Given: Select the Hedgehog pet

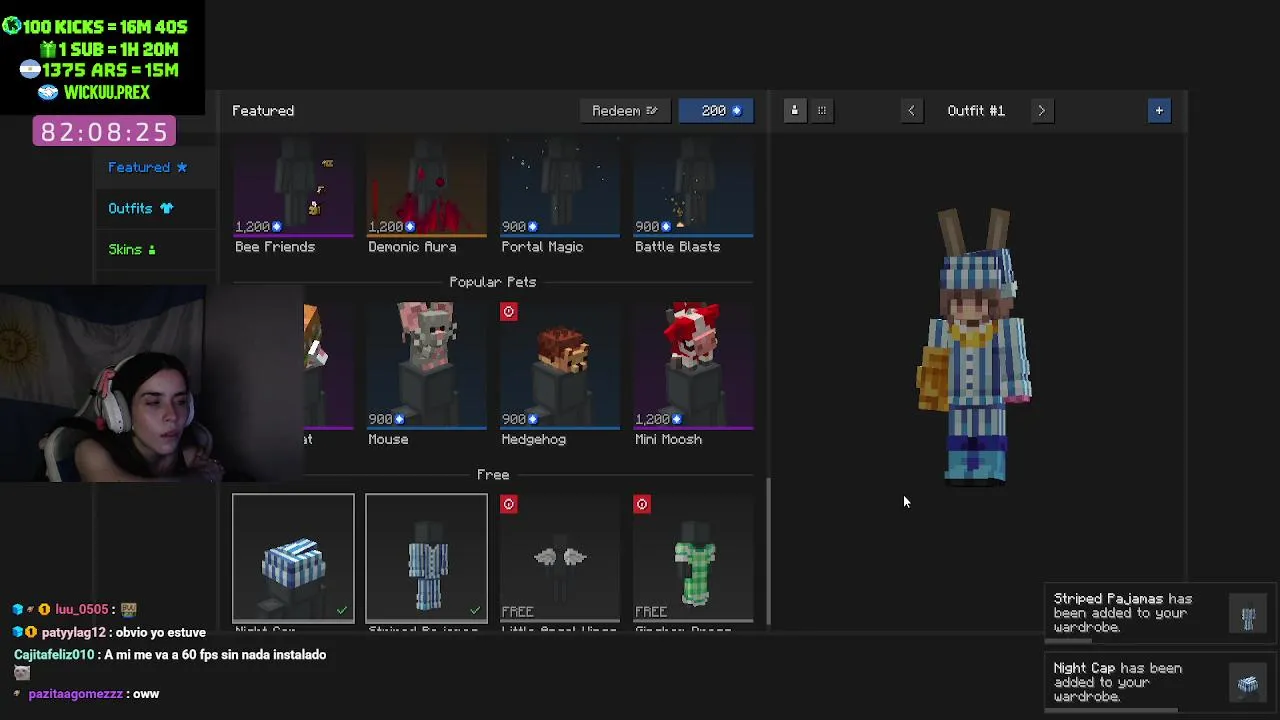Looking at the screenshot, I should coord(560,375).
